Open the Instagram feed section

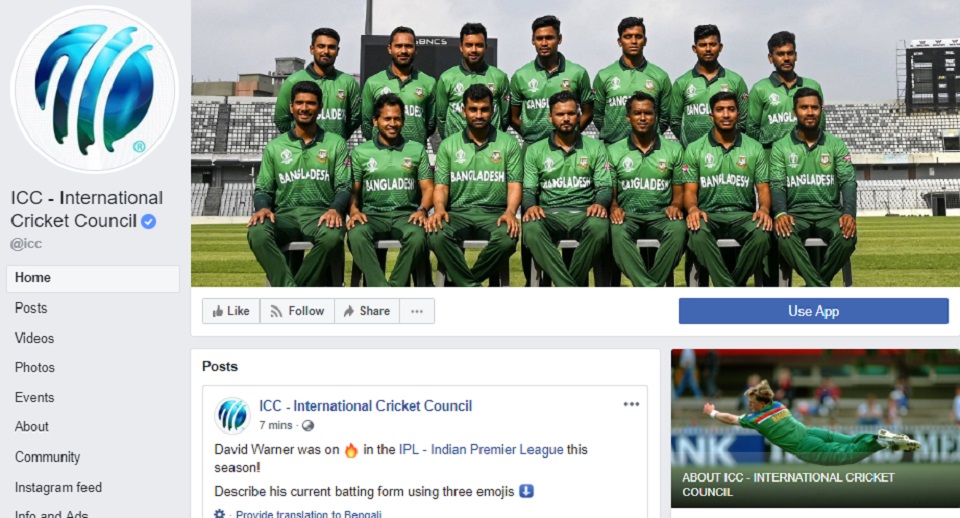click(x=58, y=487)
